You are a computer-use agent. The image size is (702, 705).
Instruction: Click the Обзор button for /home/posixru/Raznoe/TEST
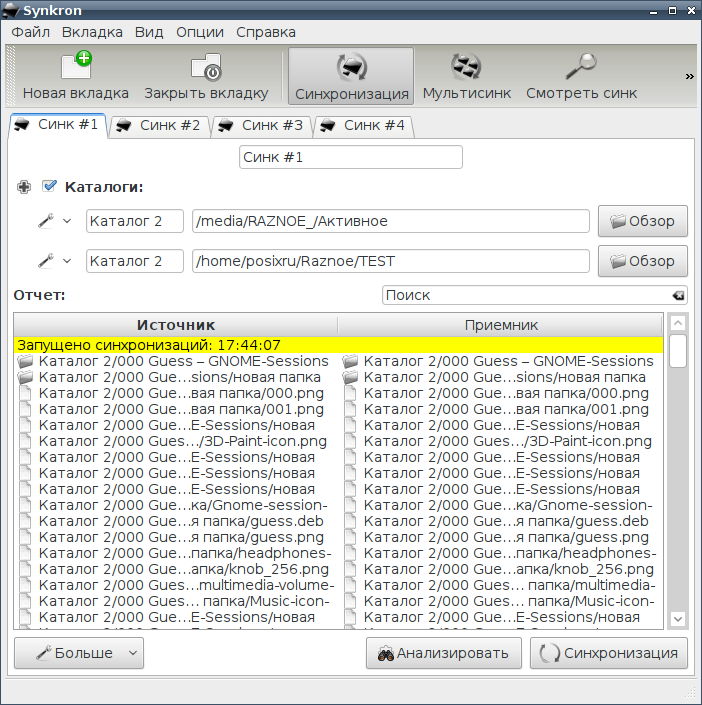click(643, 261)
